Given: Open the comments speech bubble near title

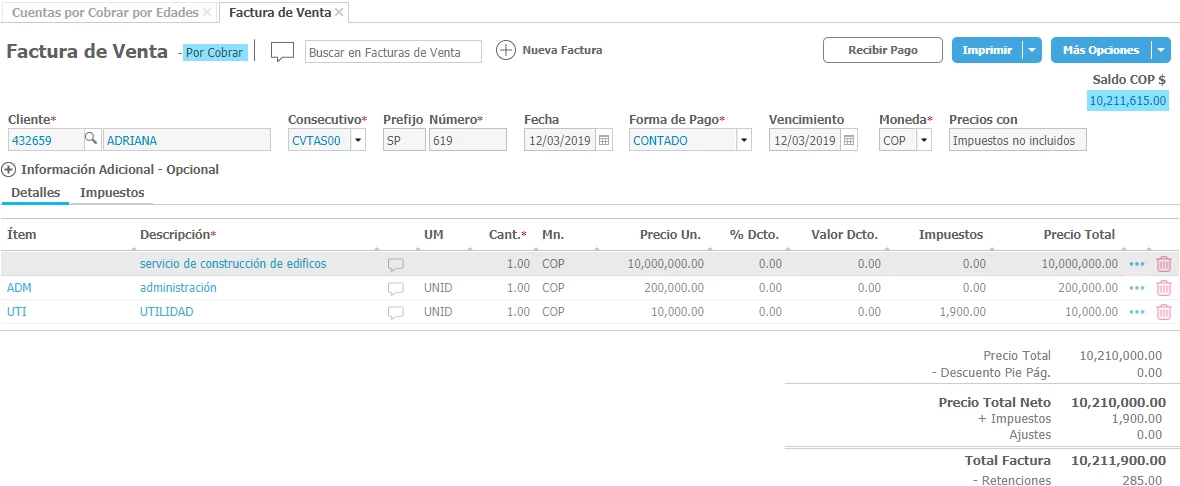Looking at the screenshot, I should [283, 51].
